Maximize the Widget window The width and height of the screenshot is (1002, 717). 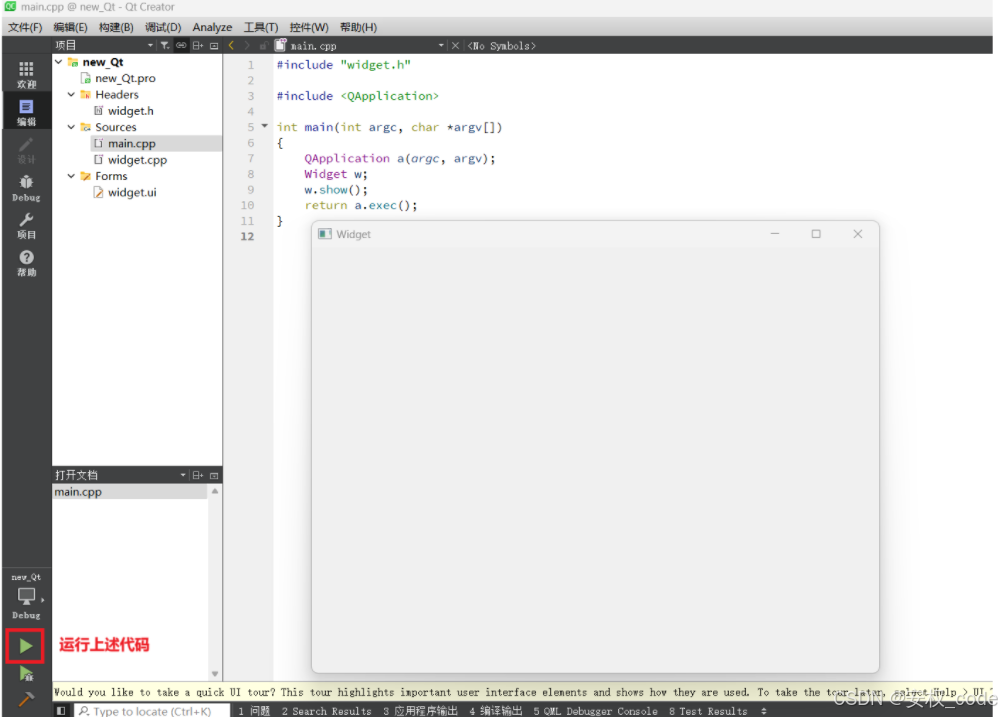click(x=816, y=234)
